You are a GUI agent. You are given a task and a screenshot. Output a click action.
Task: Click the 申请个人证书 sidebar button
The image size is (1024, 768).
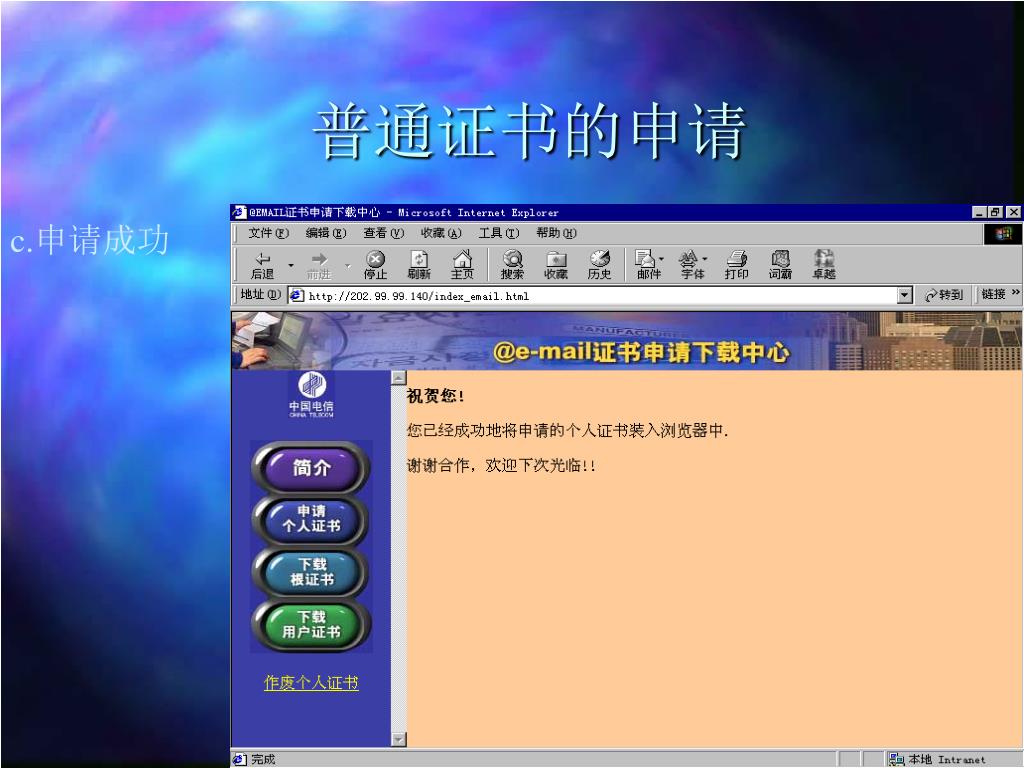click(311, 519)
